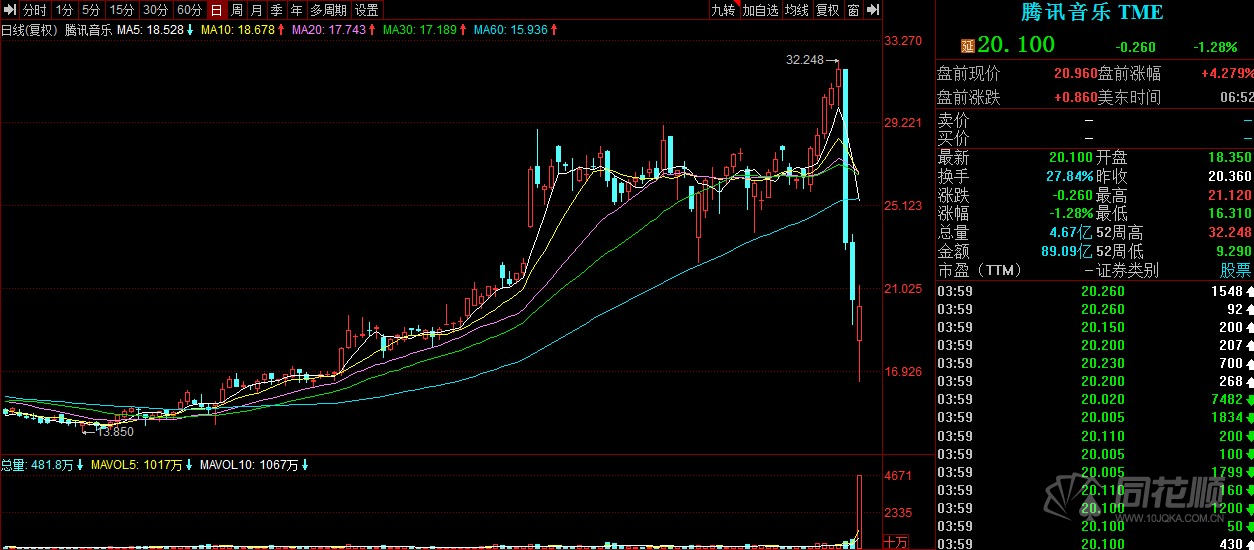Click the 2335 volume axis label
1254x550 pixels.
coord(898,513)
